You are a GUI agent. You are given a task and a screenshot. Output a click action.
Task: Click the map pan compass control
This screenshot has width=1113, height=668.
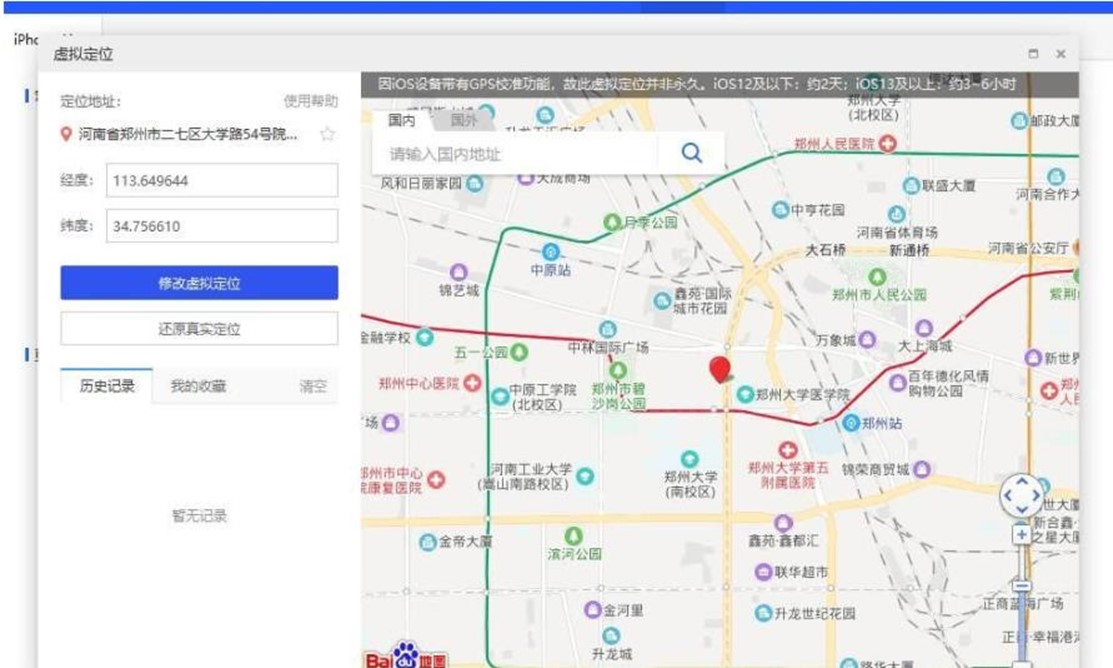(x=1021, y=495)
